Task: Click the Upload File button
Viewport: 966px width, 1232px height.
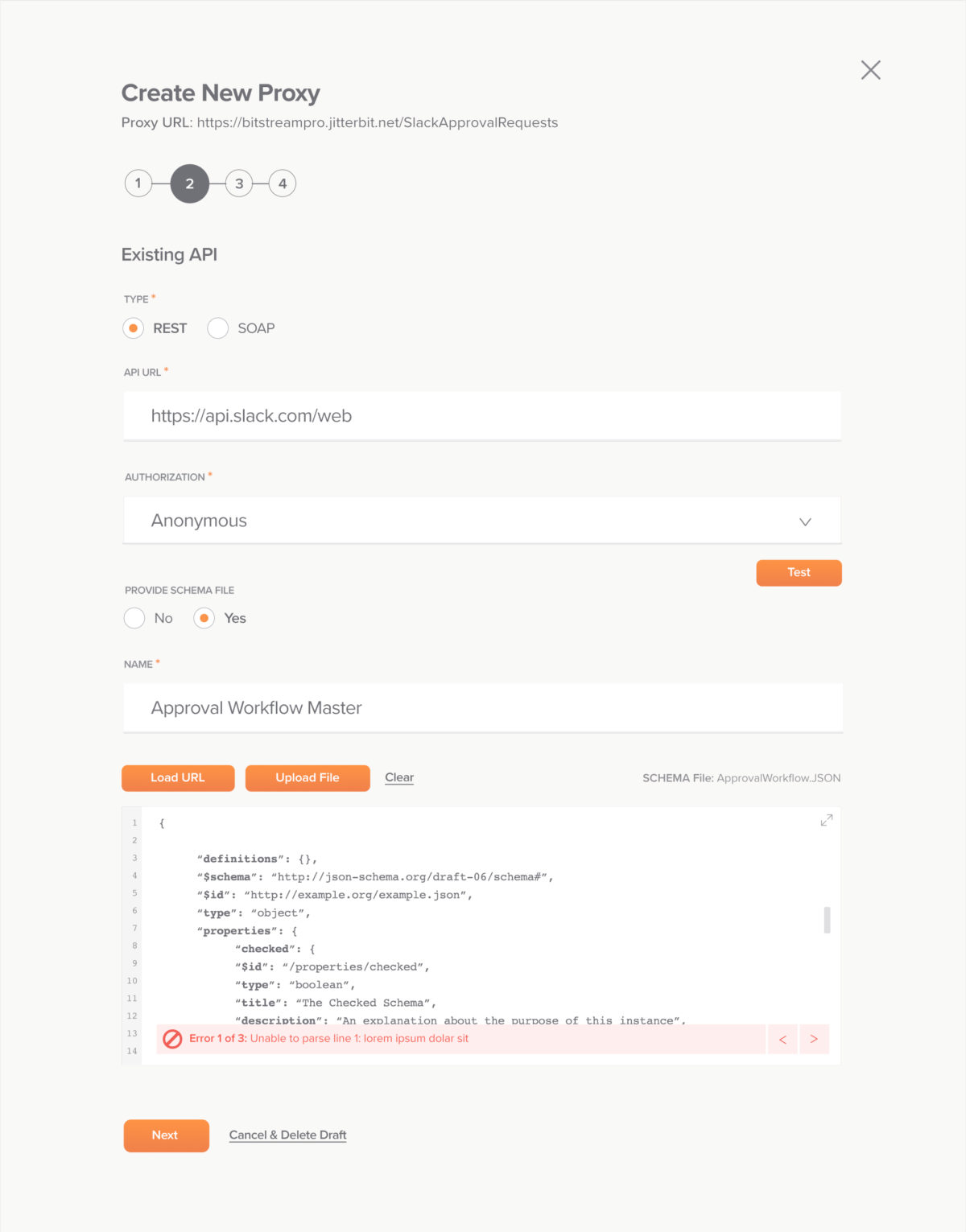Action: click(x=308, y=778)
